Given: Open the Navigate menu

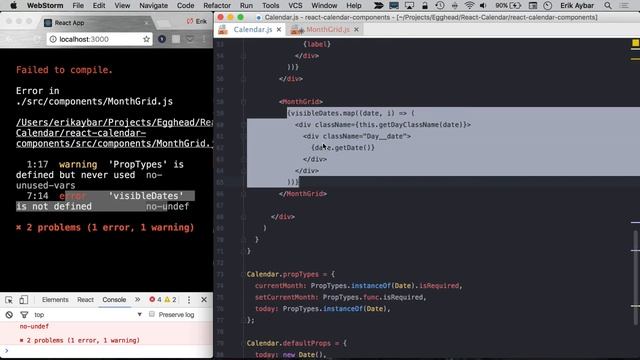Looking at the screenshot, I should pyautogui.click(x=153, y=5).
